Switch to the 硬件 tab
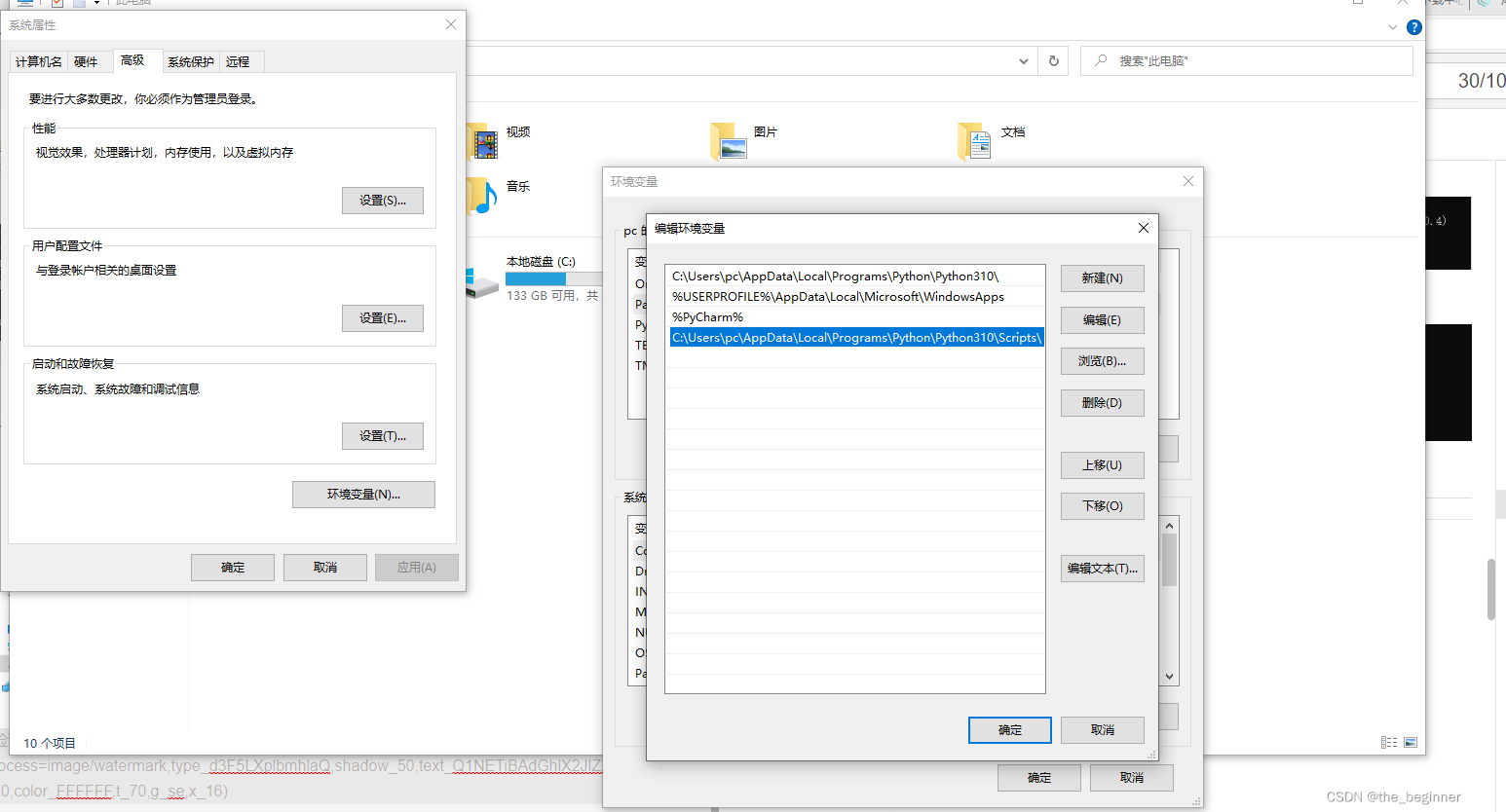 point(86,61)
